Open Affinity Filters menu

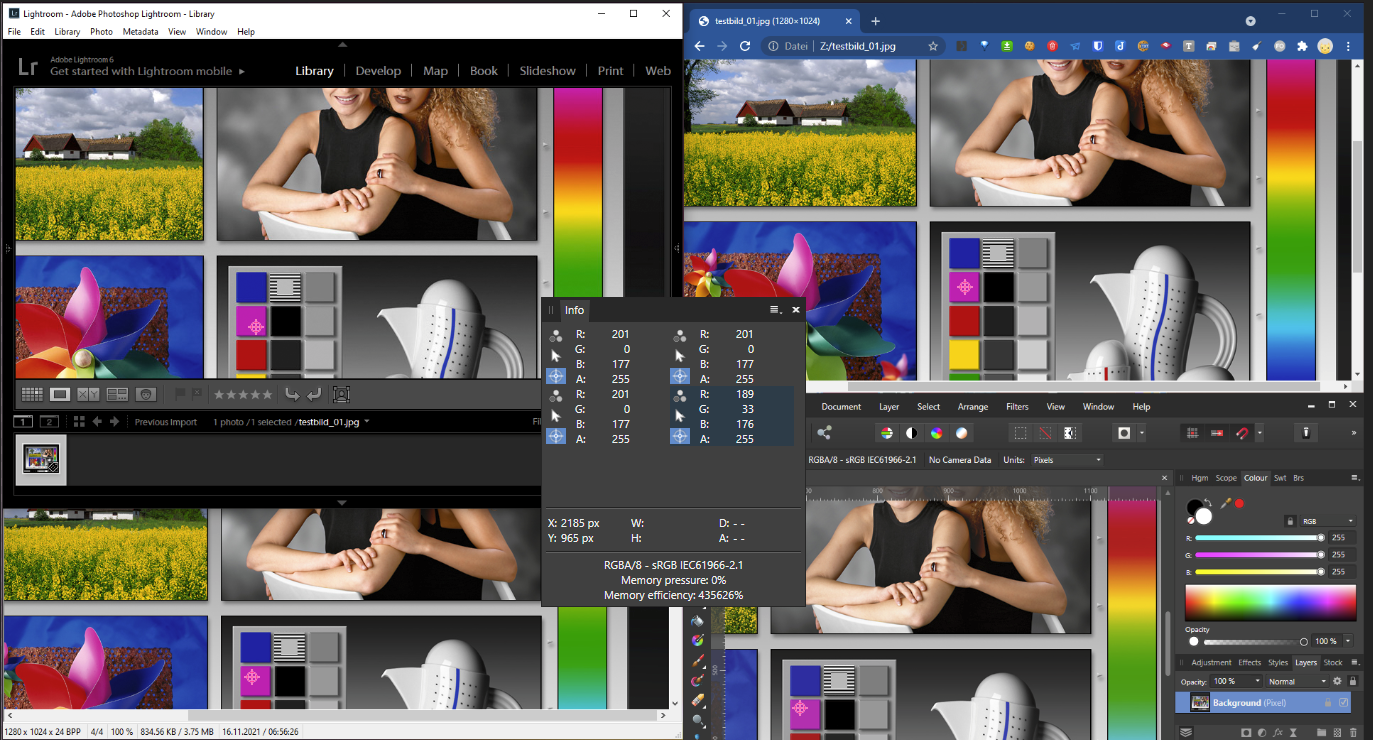[x=1017, y=407]
